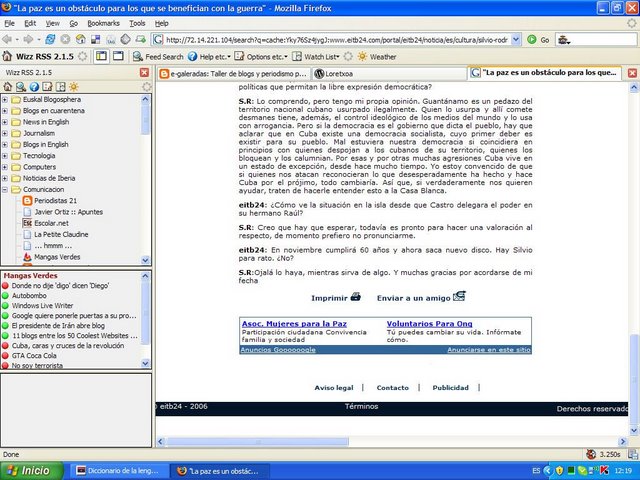
Task: Open the Options etc. dropdown
Action: pos(261,57)
